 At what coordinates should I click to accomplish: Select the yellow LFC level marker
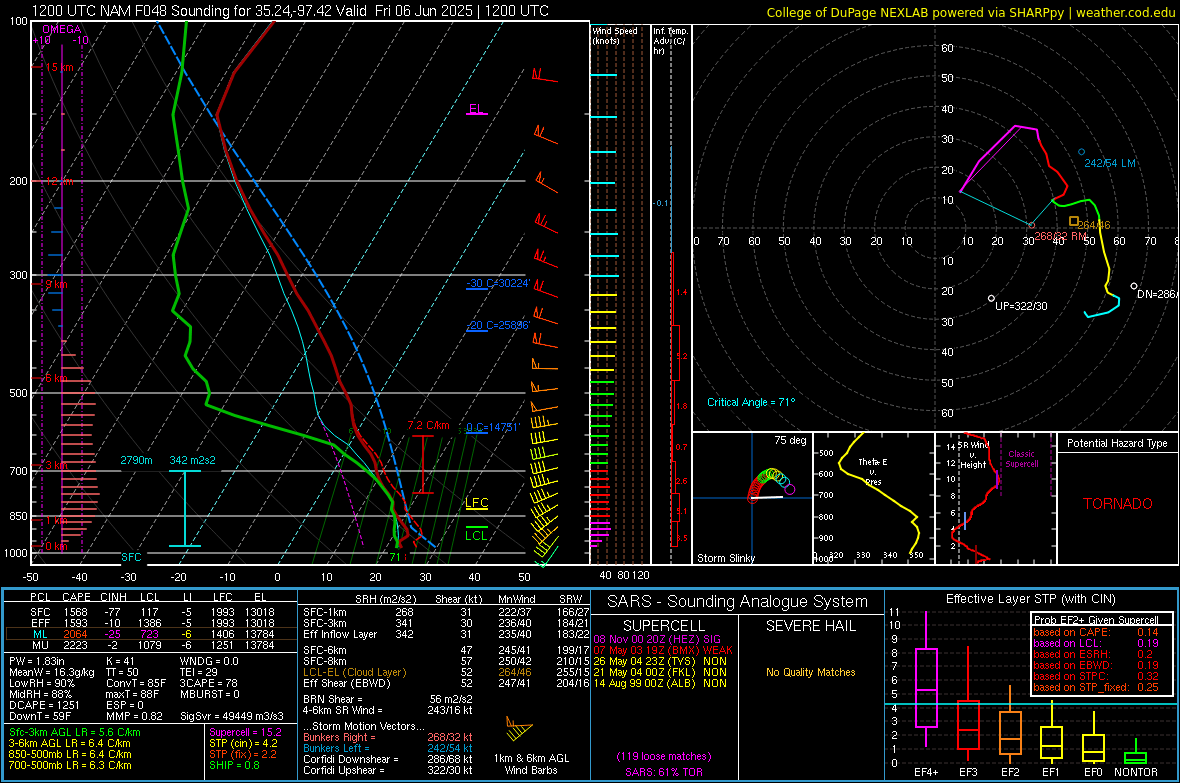pos(476,503)
